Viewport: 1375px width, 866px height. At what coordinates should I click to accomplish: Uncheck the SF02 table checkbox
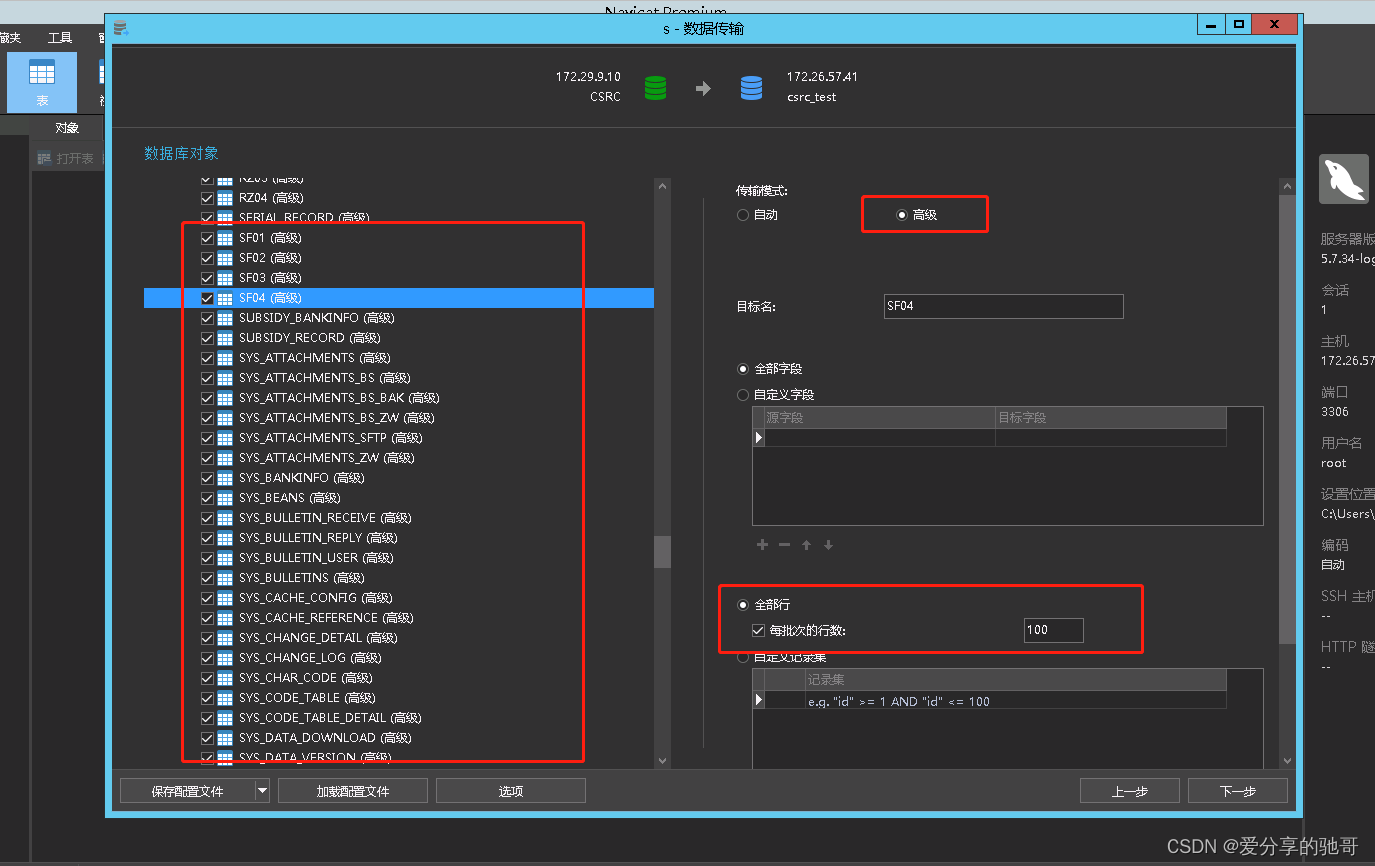[x=207, y=258]
